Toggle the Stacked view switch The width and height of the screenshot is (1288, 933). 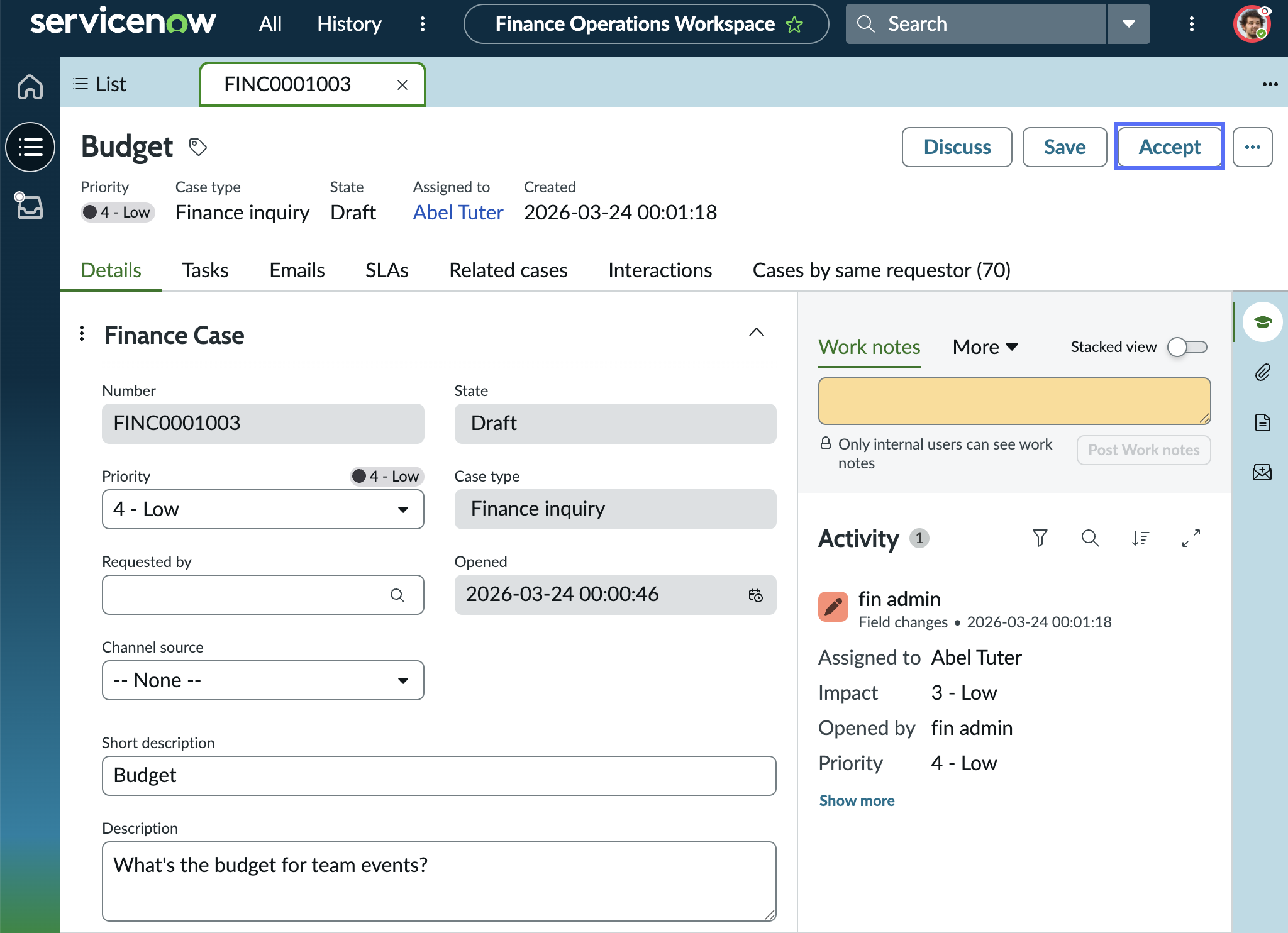coord(1187,347)
